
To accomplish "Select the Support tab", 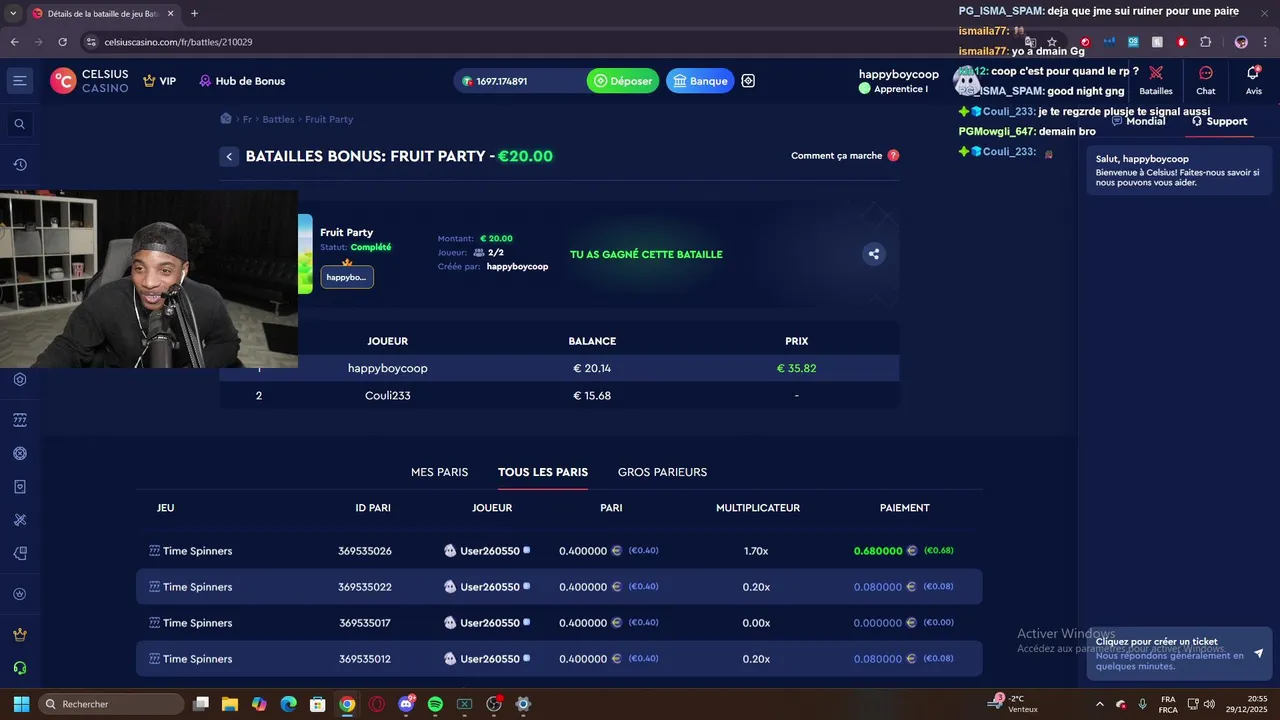I will (x=1219, y=121).
